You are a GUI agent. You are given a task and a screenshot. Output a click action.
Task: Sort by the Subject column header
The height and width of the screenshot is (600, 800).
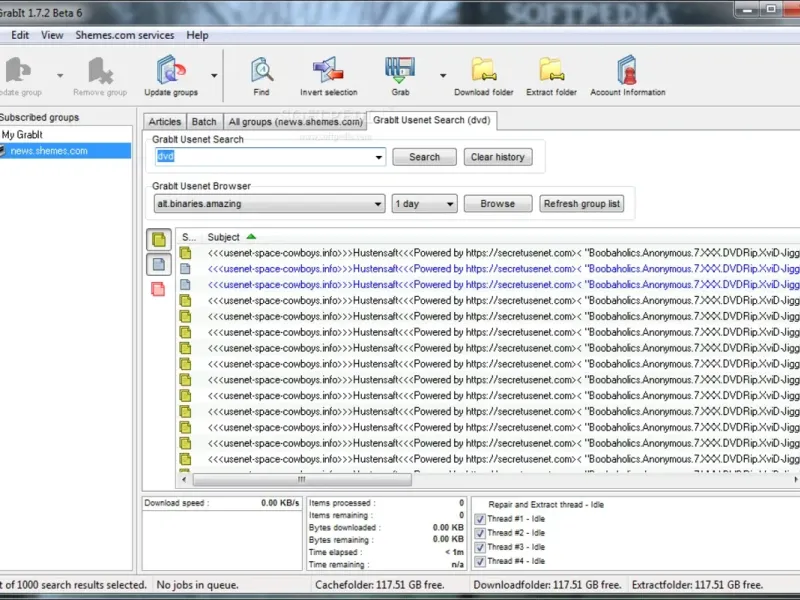tap(223, 237)
